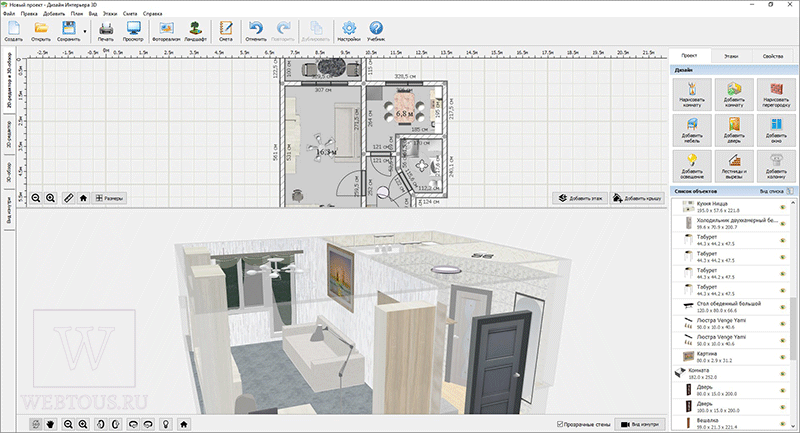Click the Добавить этаж button
800x433 pixels.
(580, 198)
